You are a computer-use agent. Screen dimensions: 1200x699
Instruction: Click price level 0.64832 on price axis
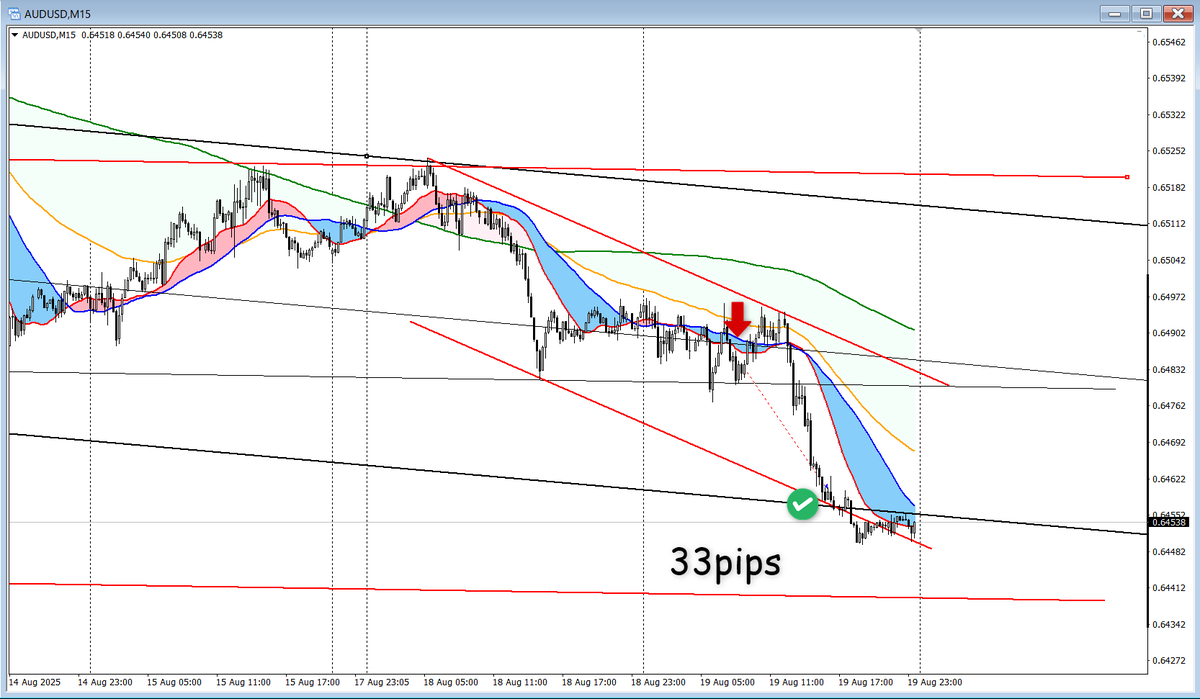pyautogui.click(x=1168, y=370)
